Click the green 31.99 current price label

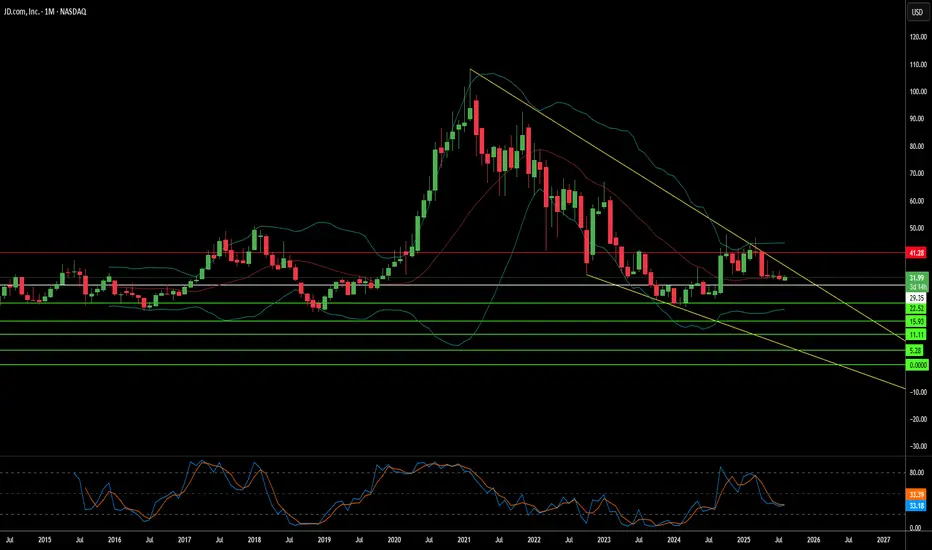point(917,278)
